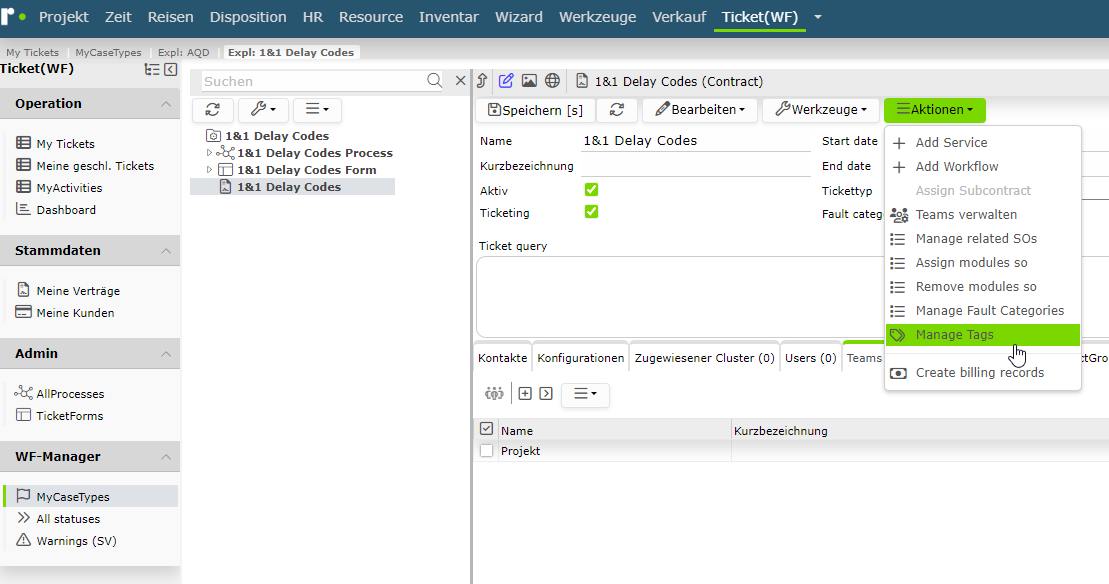This screenshot has height=584, width=1109.
Task: Click the tree view toggle icon beside Ticket(WF)
Action: tap(151, 69)
